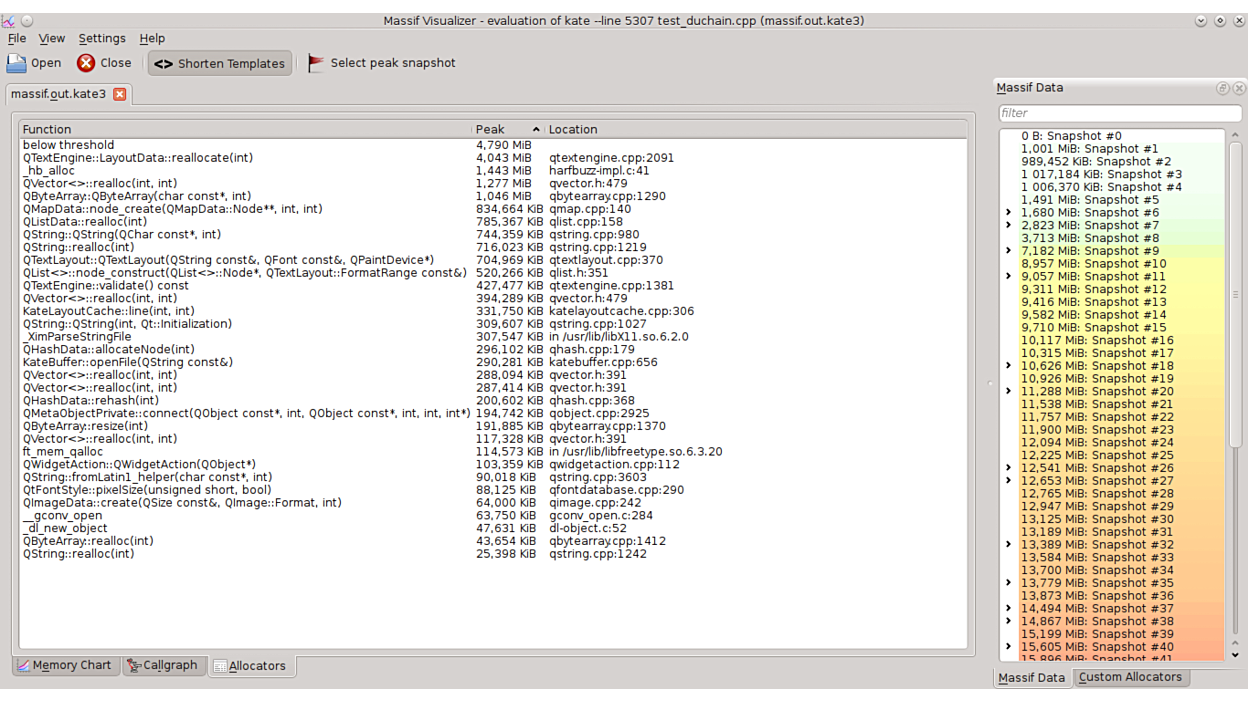Toggle the Shorten Templates button

220,63
